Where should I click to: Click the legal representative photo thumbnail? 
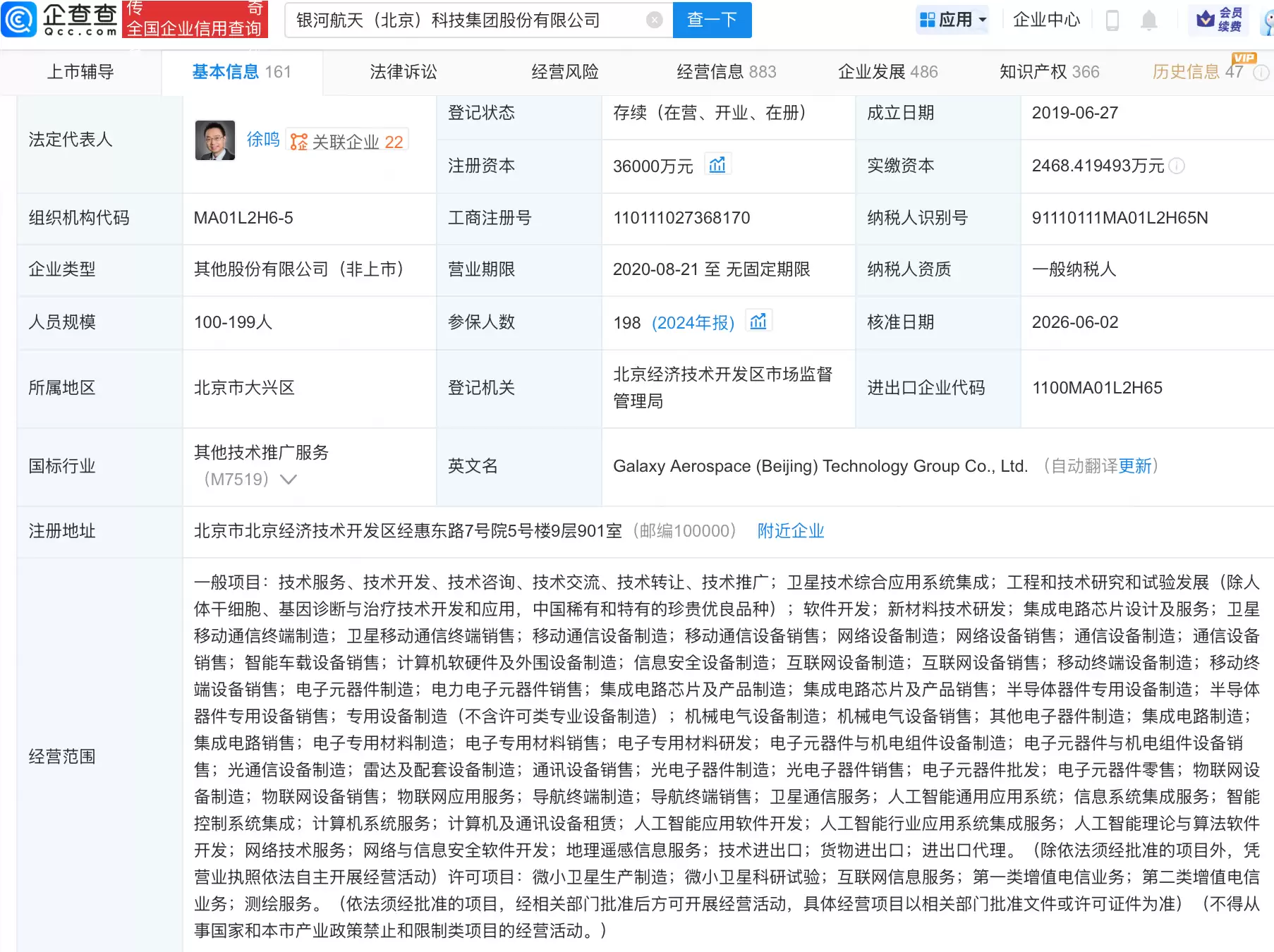(x=215, y=140)
